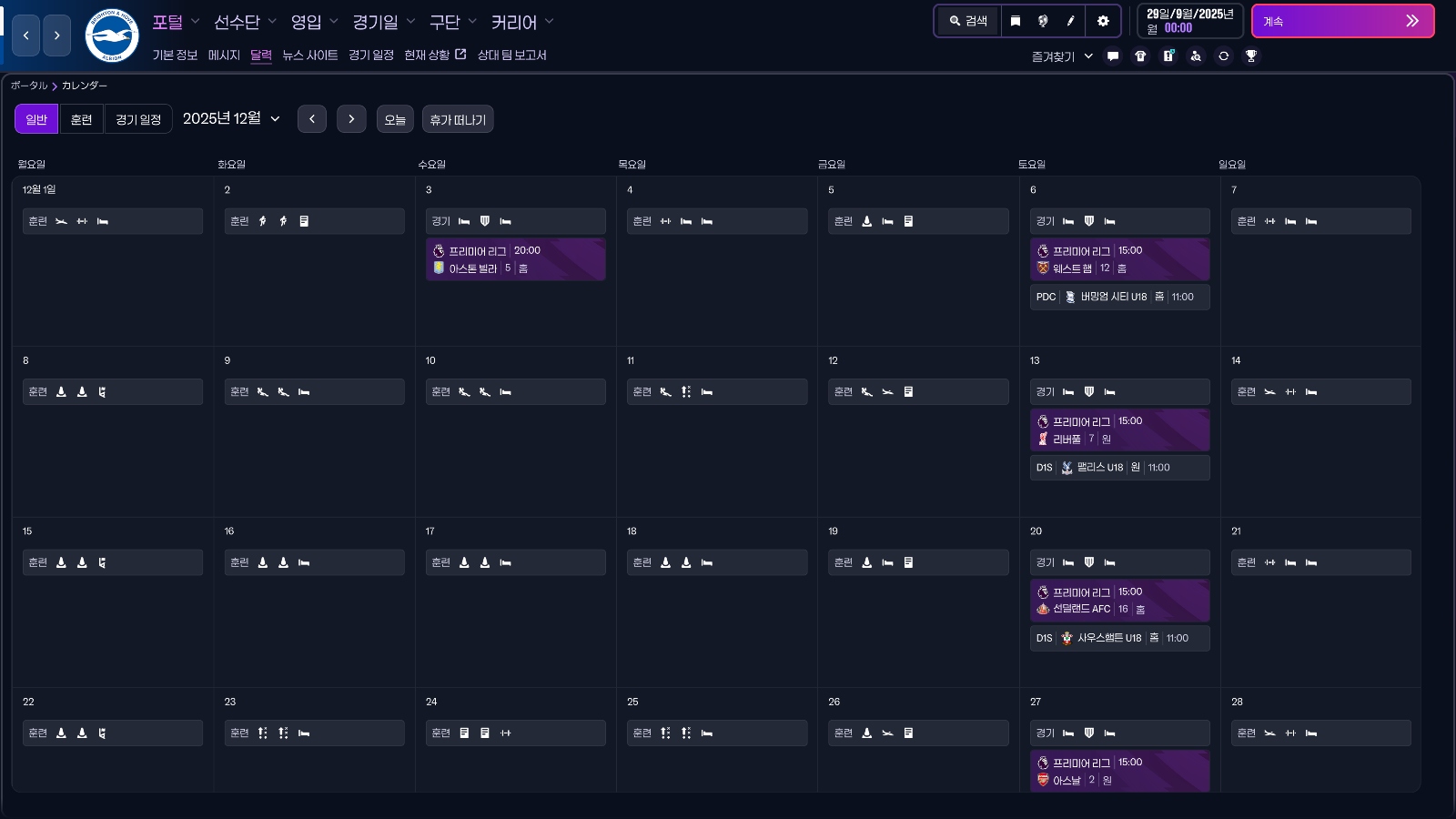This screenshot has height=819, width=1456.
Task: Open the 선수단 menu dropdown
Action: 237,21
